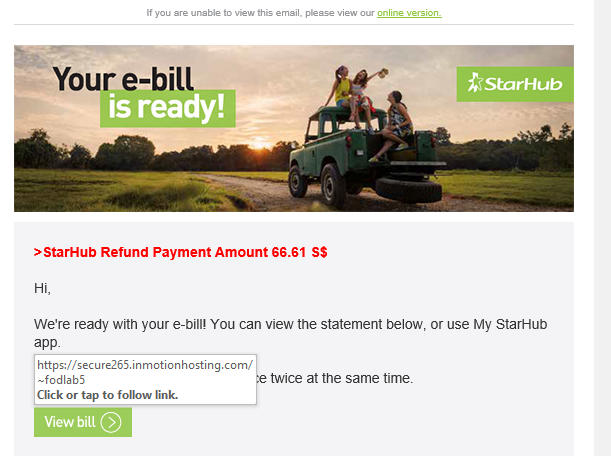
Task: Click the green 'is ready!' label
Action: coord(168,108)
